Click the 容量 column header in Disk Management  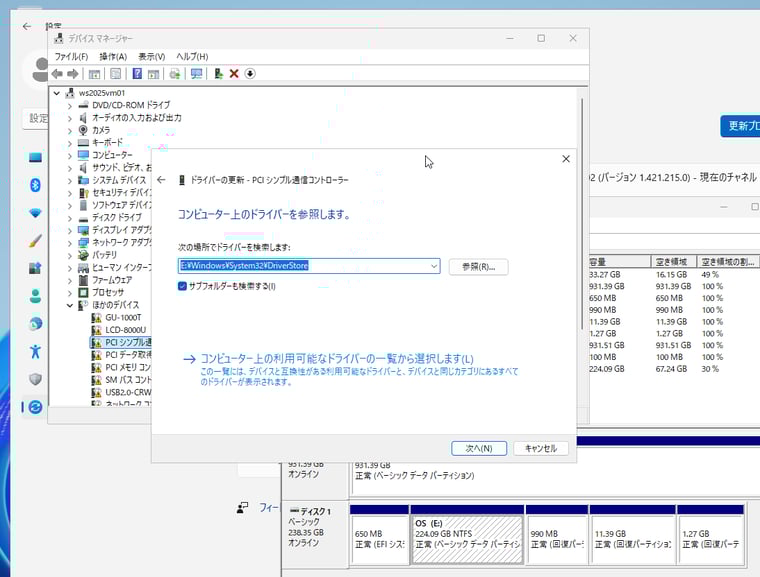point(619,262)
